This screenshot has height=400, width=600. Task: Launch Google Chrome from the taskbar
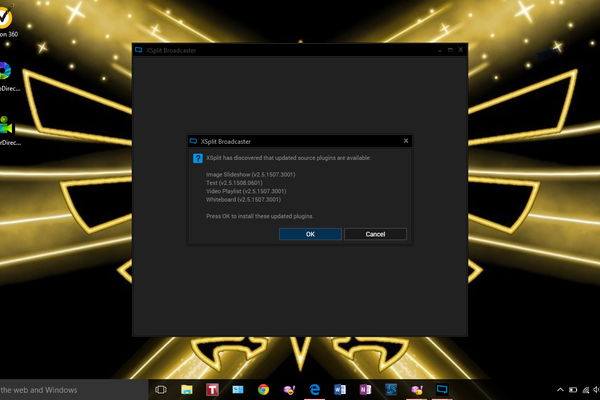point(263,389)
